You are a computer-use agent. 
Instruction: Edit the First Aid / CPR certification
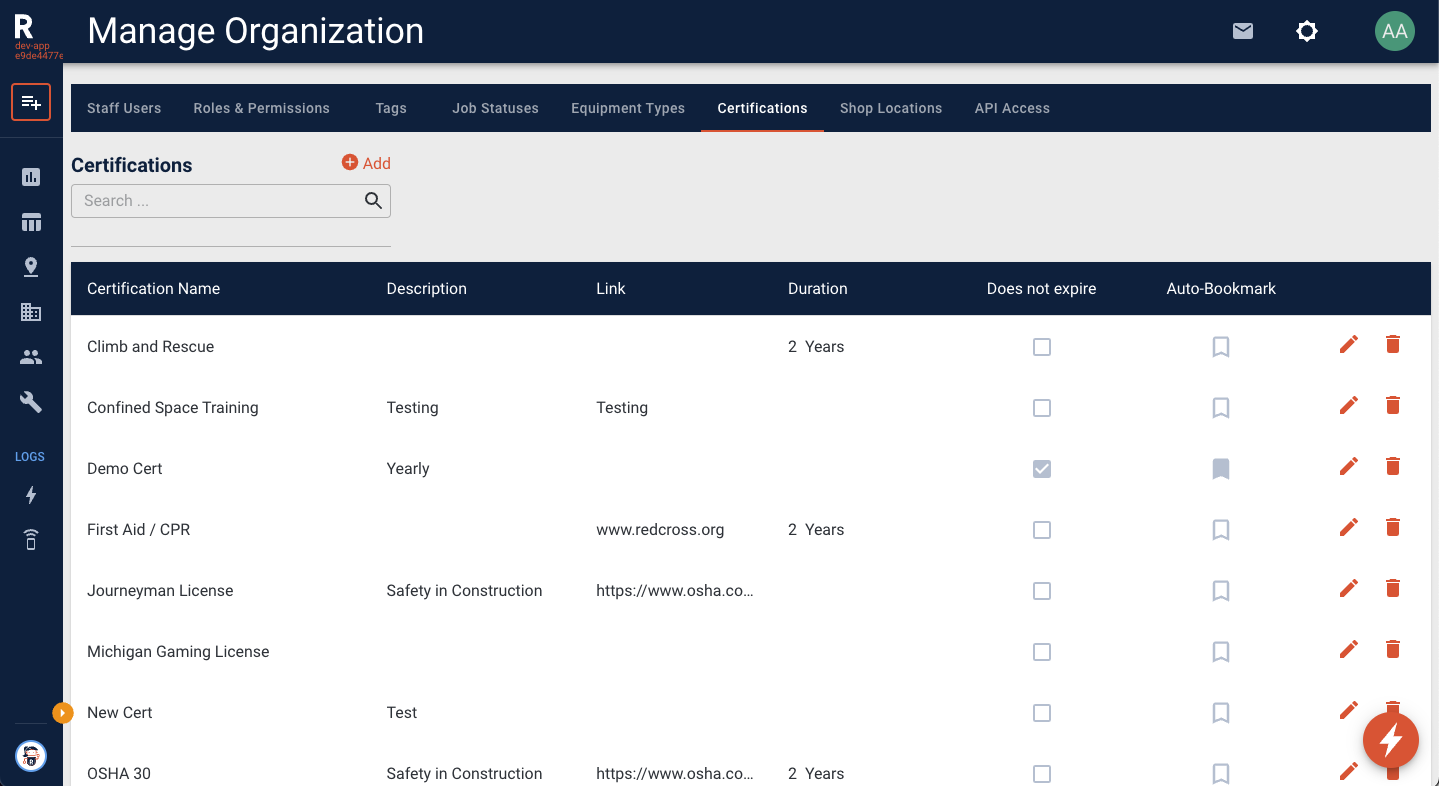click(x=1349, y=527)
